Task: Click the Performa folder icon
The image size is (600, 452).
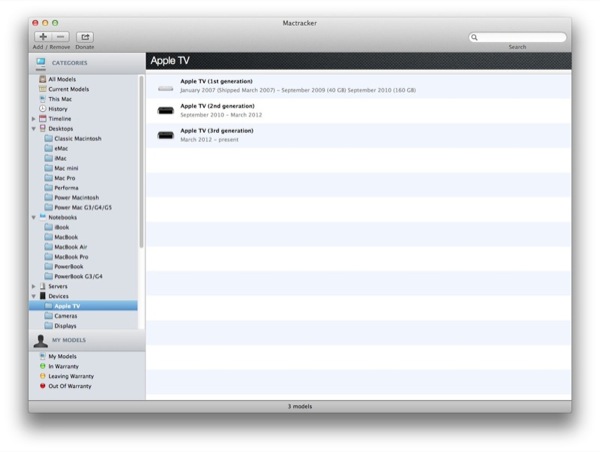Action: [x=49, y=188]
